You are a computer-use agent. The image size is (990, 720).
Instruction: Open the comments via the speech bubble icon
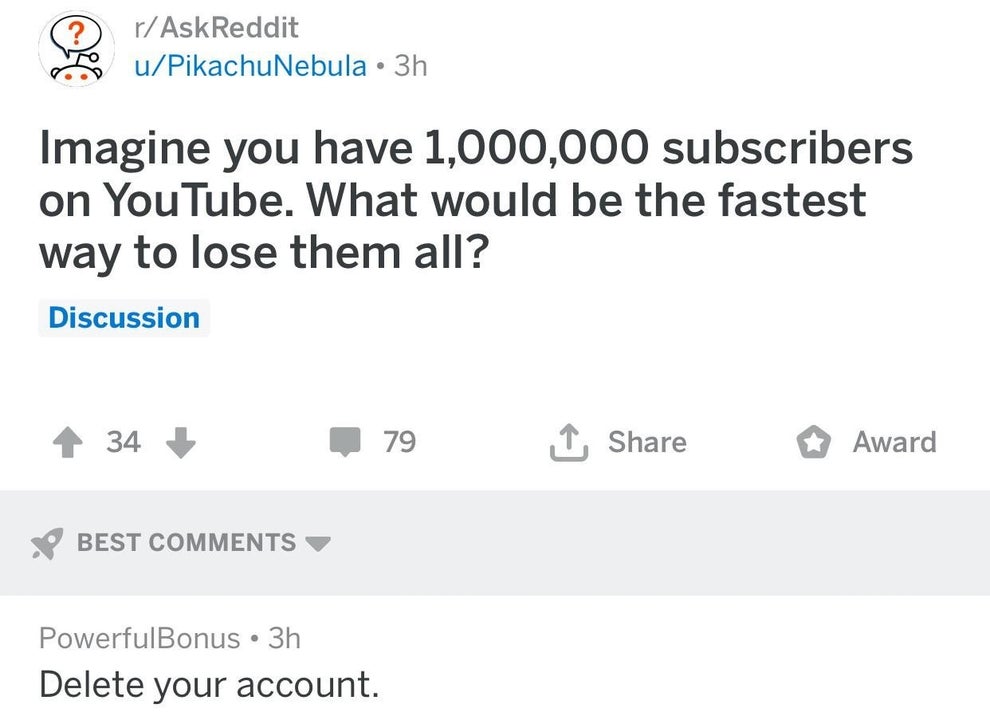tap(344, 441)
